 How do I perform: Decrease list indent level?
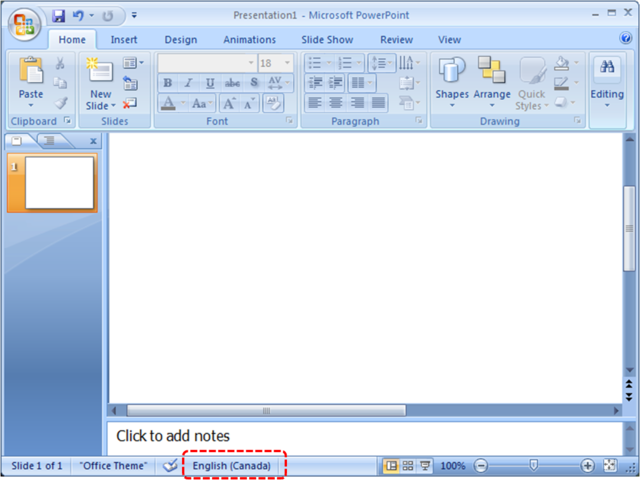pyautogui.click(x=316, y=83)
